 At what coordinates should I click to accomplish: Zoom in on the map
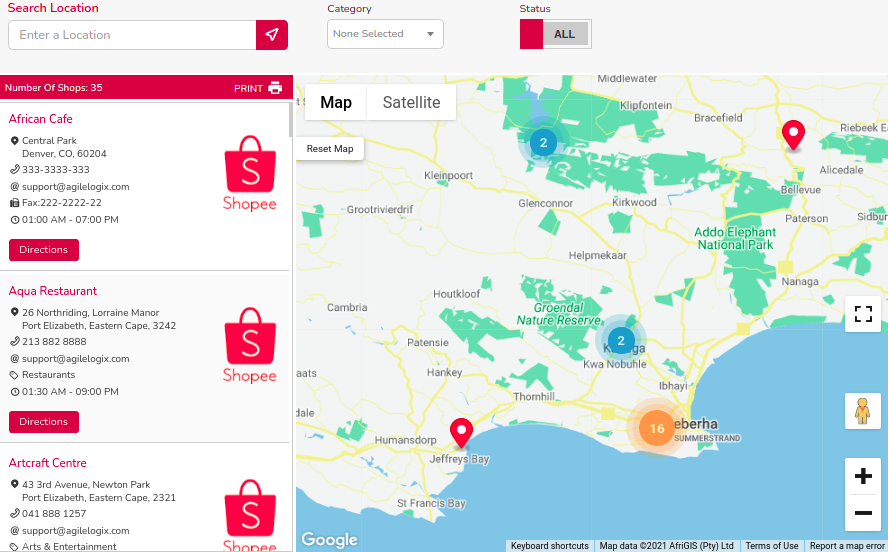tap(863, 476)
